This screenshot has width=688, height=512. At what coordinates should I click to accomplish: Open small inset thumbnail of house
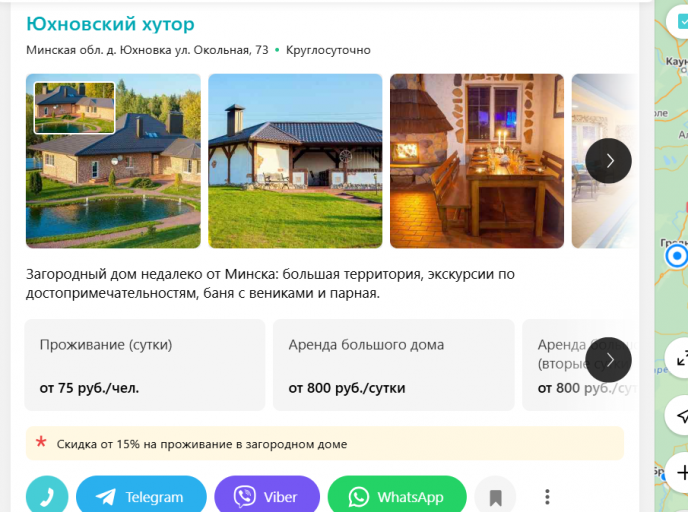75,108
